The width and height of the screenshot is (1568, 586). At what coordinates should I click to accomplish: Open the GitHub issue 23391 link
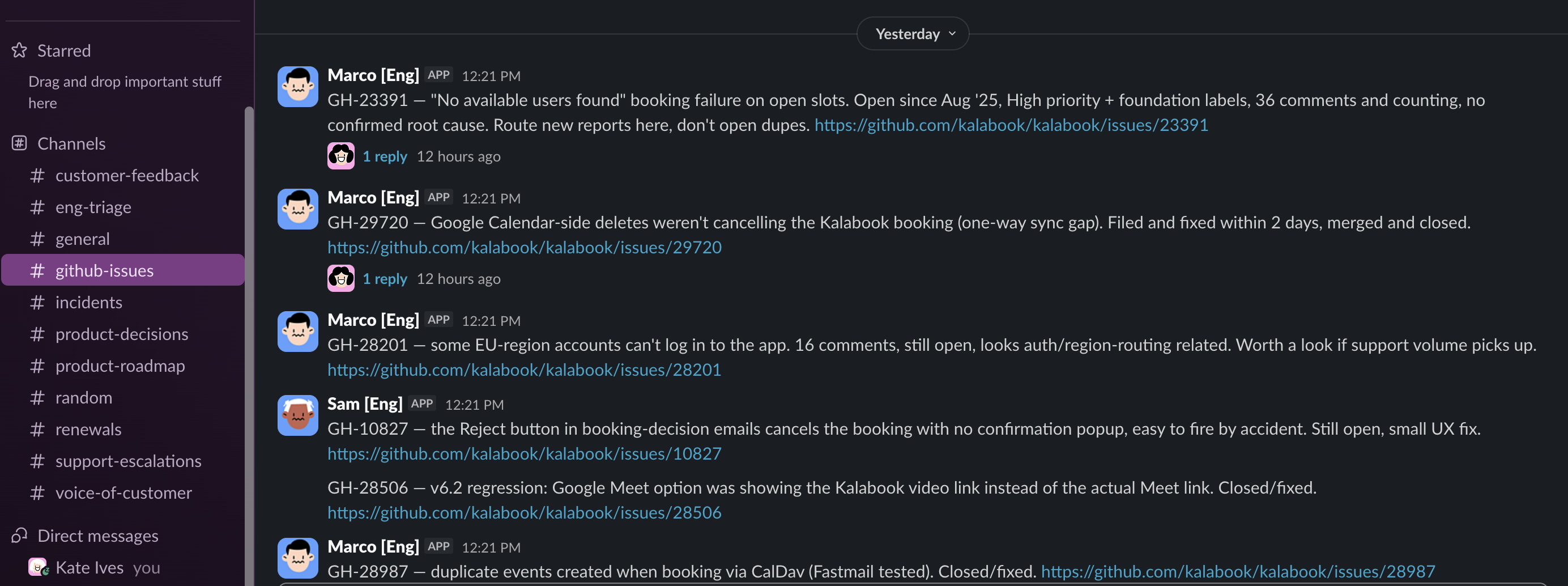(x=1011, y=125)
